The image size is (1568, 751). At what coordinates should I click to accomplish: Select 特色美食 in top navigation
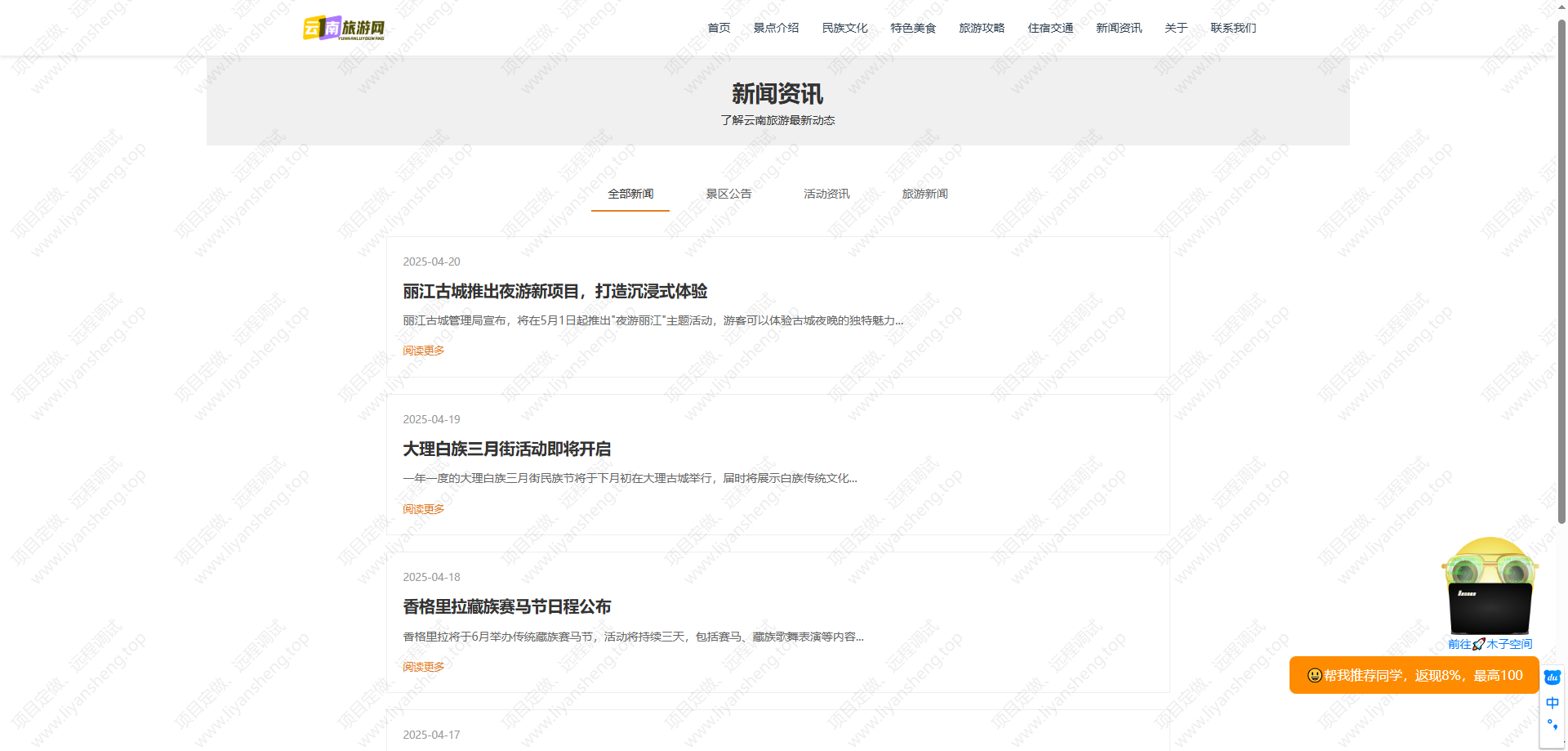tap(913, 28)
